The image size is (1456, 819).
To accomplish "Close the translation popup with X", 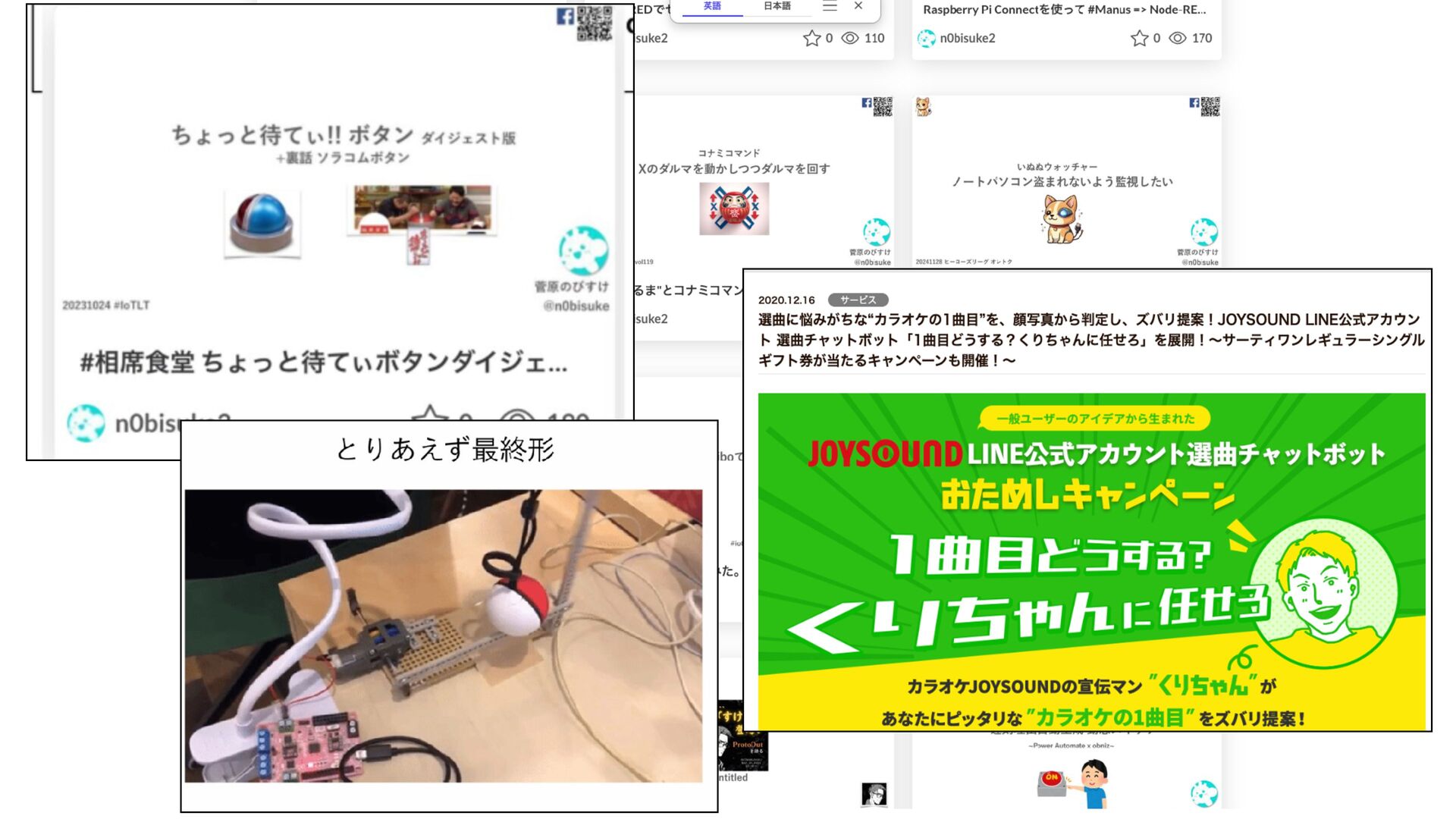I will pos(858,6).
